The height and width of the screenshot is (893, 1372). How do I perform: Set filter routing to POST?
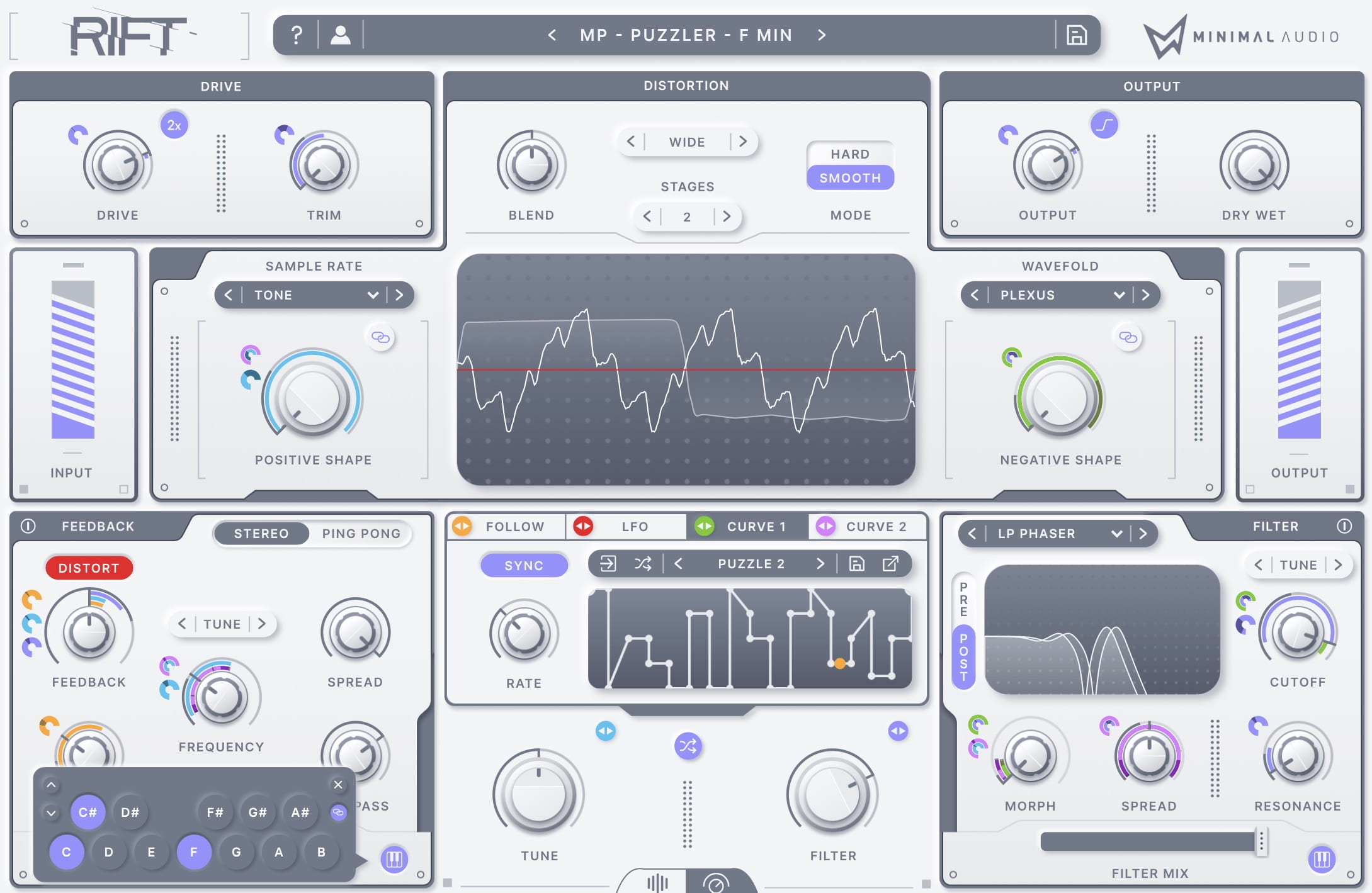(x=963, y=657)
